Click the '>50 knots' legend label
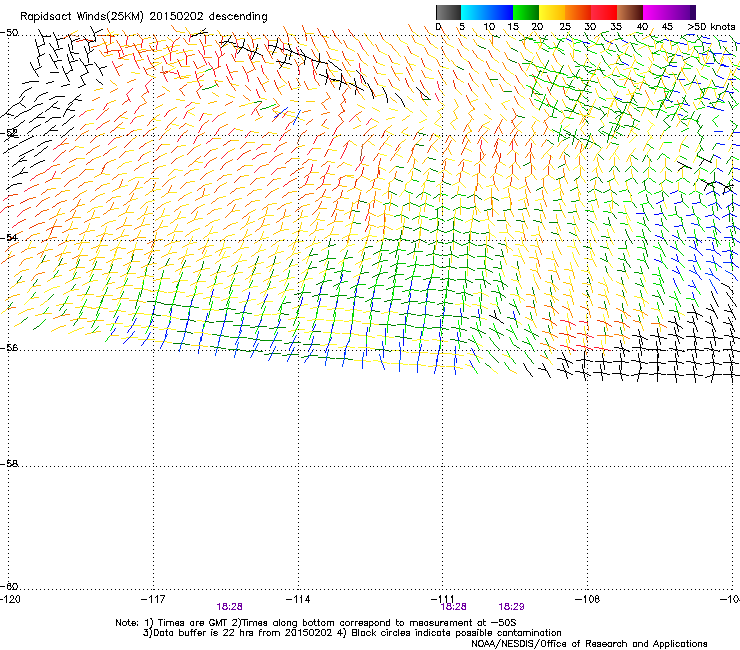Screen dimensions: 740x650 711,27
